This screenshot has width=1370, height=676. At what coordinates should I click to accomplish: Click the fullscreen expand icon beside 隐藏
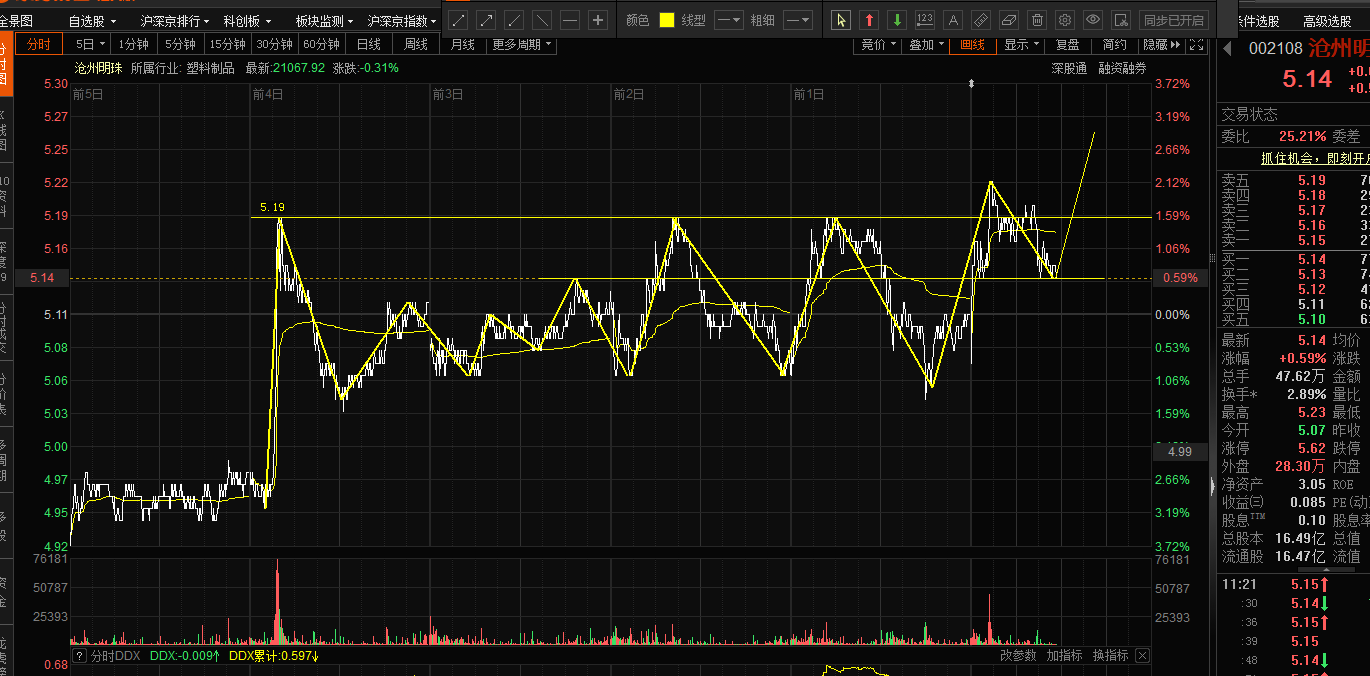(1196, 44)
